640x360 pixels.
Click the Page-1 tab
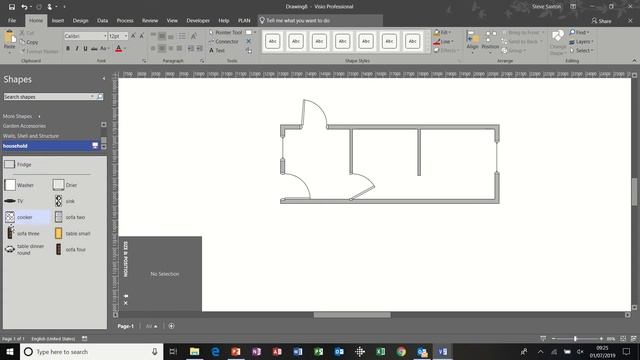tap(126, 326)
